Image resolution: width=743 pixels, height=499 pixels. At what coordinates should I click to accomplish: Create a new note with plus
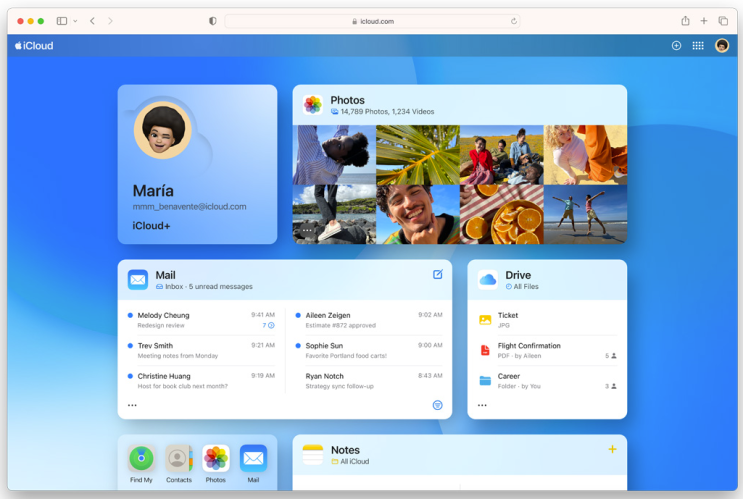pyautogui.click(x=612, y=449)
